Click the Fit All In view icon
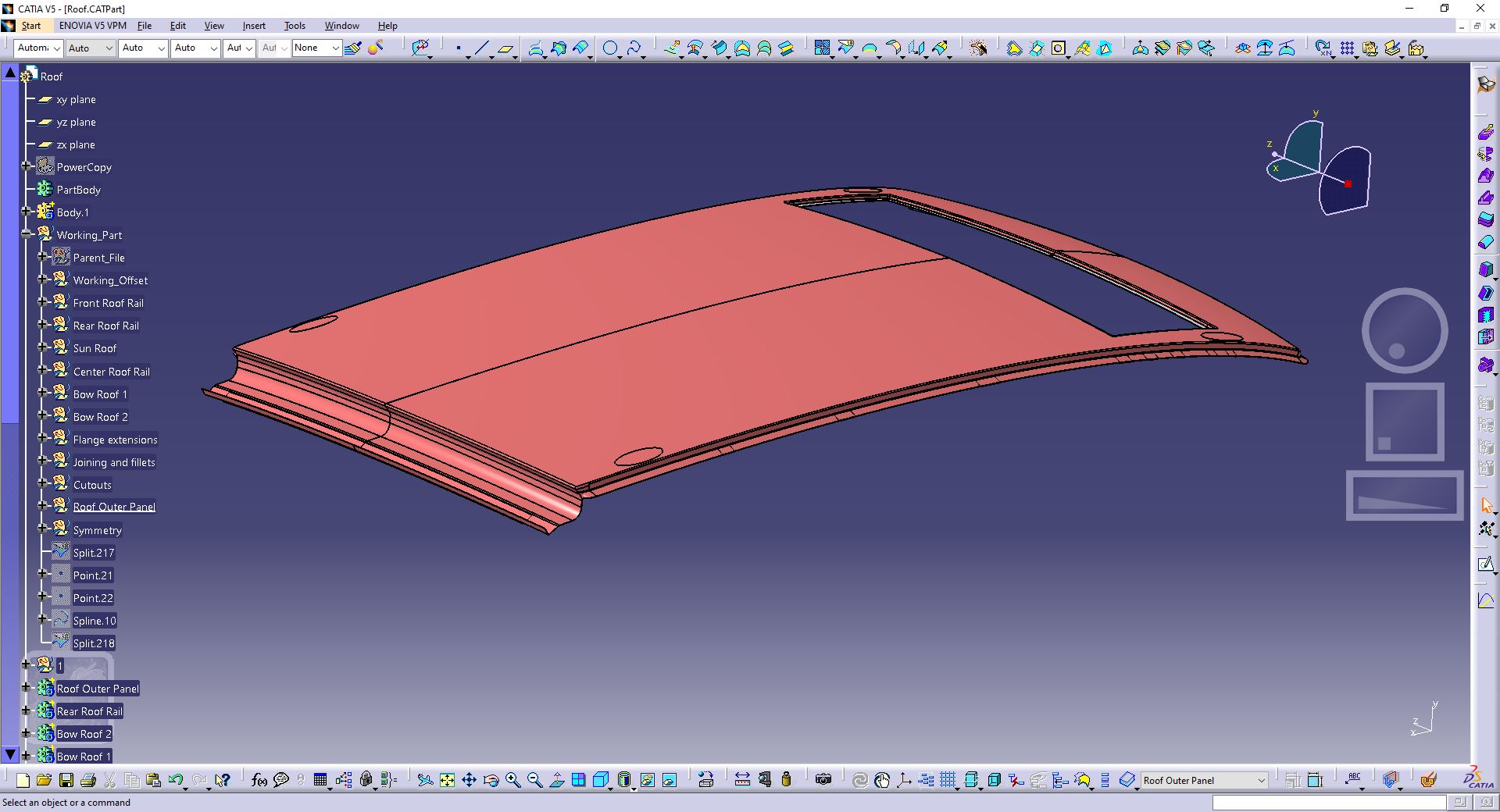The image size is (1500, 812). point(447,780)
